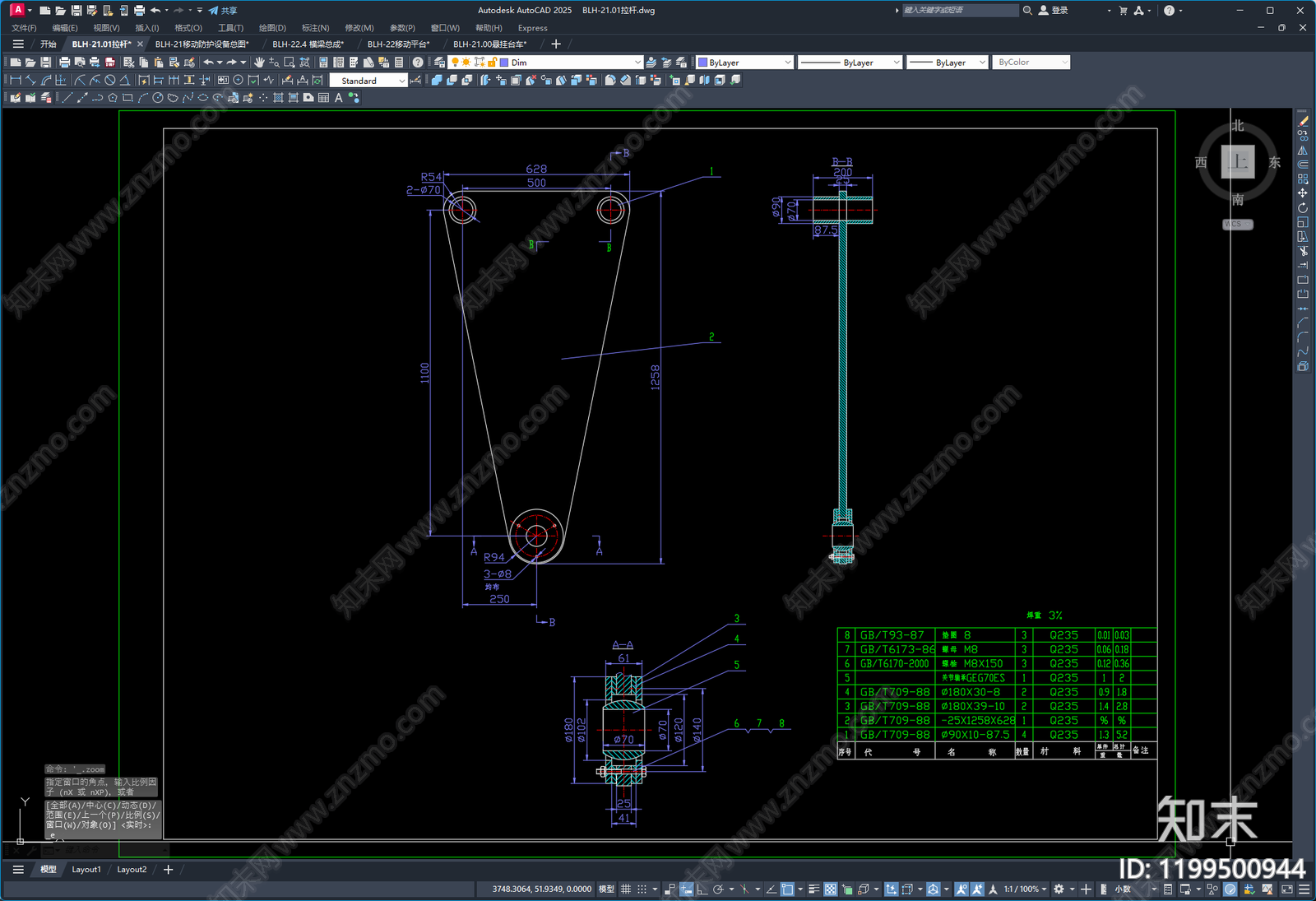Open the 文件(F) menu

tap(24, 28)
